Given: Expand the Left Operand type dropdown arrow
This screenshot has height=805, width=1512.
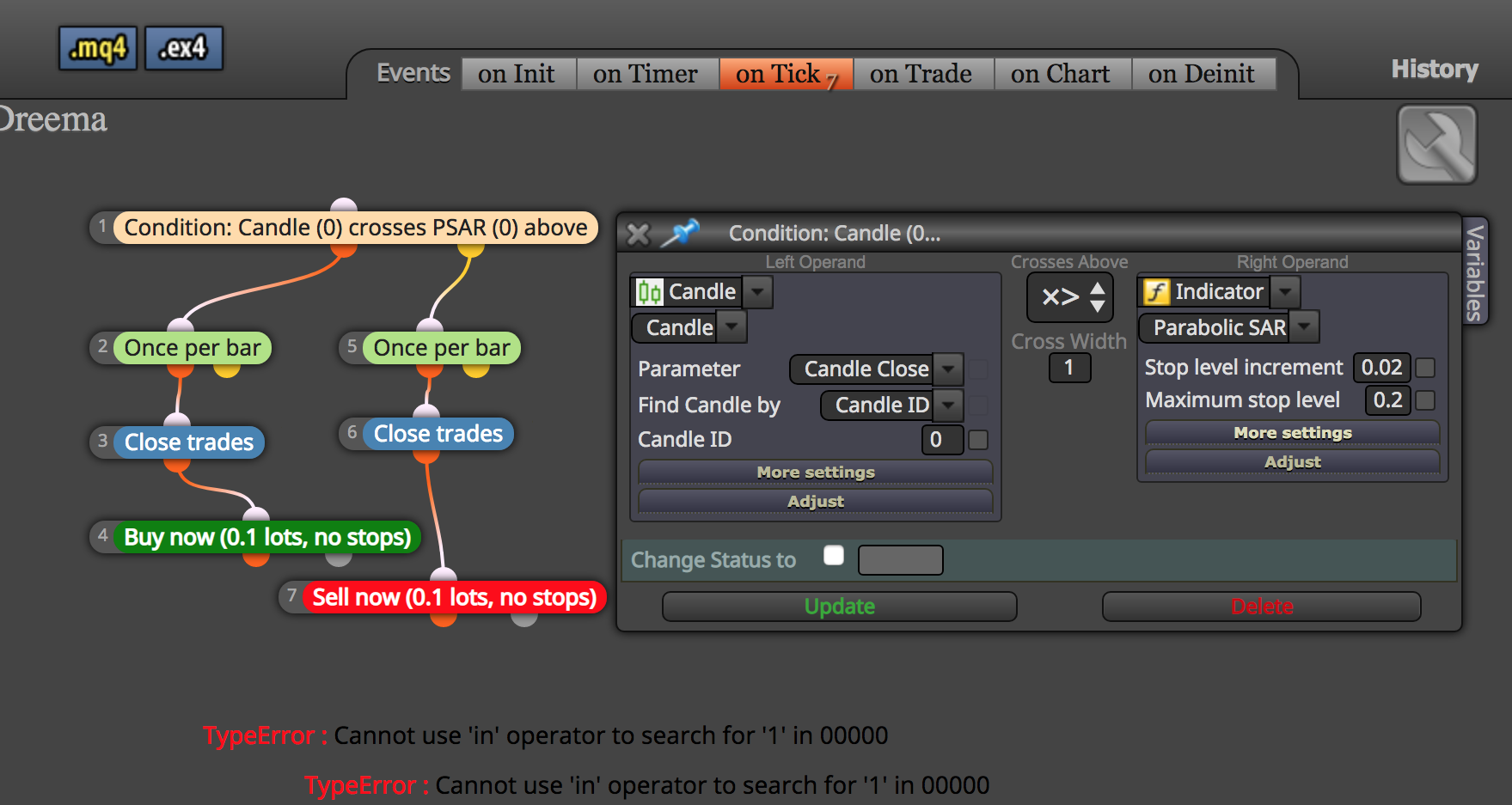Looking at the screenshot, I should [x=757, y=292].
